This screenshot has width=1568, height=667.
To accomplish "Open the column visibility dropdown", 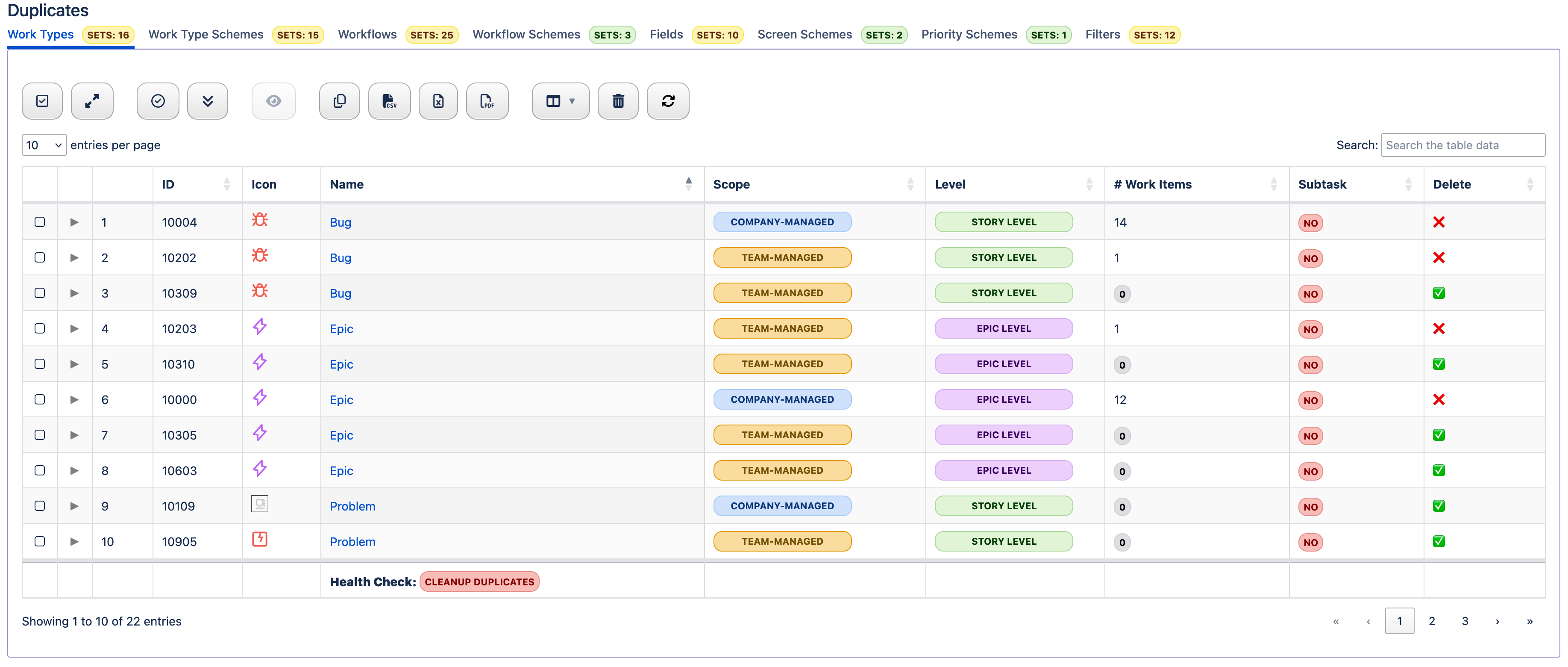I will (560, 100).
